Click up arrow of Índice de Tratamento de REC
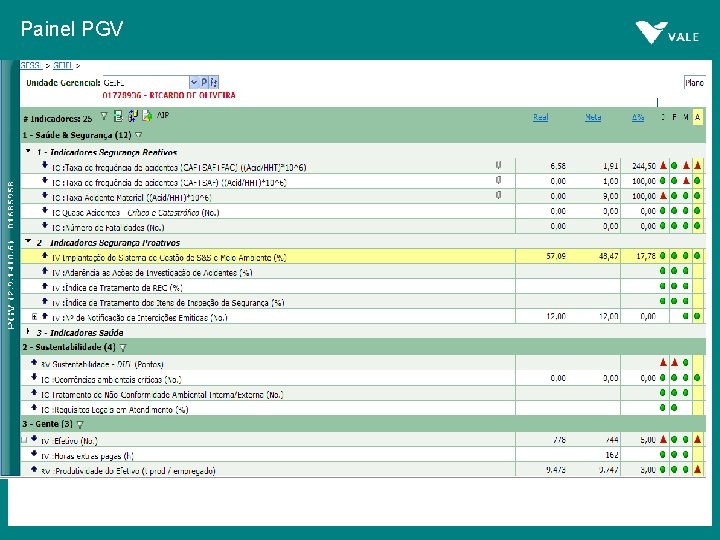720x540 pixels. tap(45, 286)
